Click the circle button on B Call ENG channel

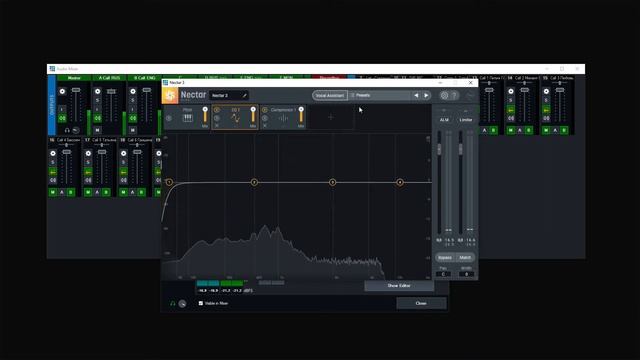133,91
